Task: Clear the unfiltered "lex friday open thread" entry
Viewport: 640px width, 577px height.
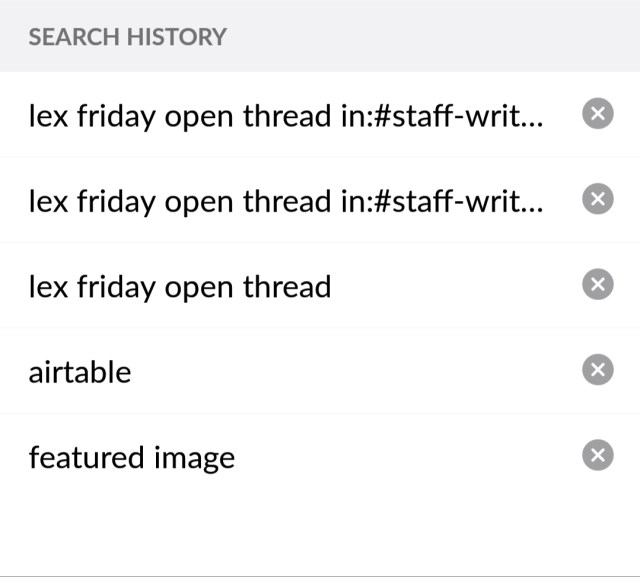Action: [x=597, y=286]
